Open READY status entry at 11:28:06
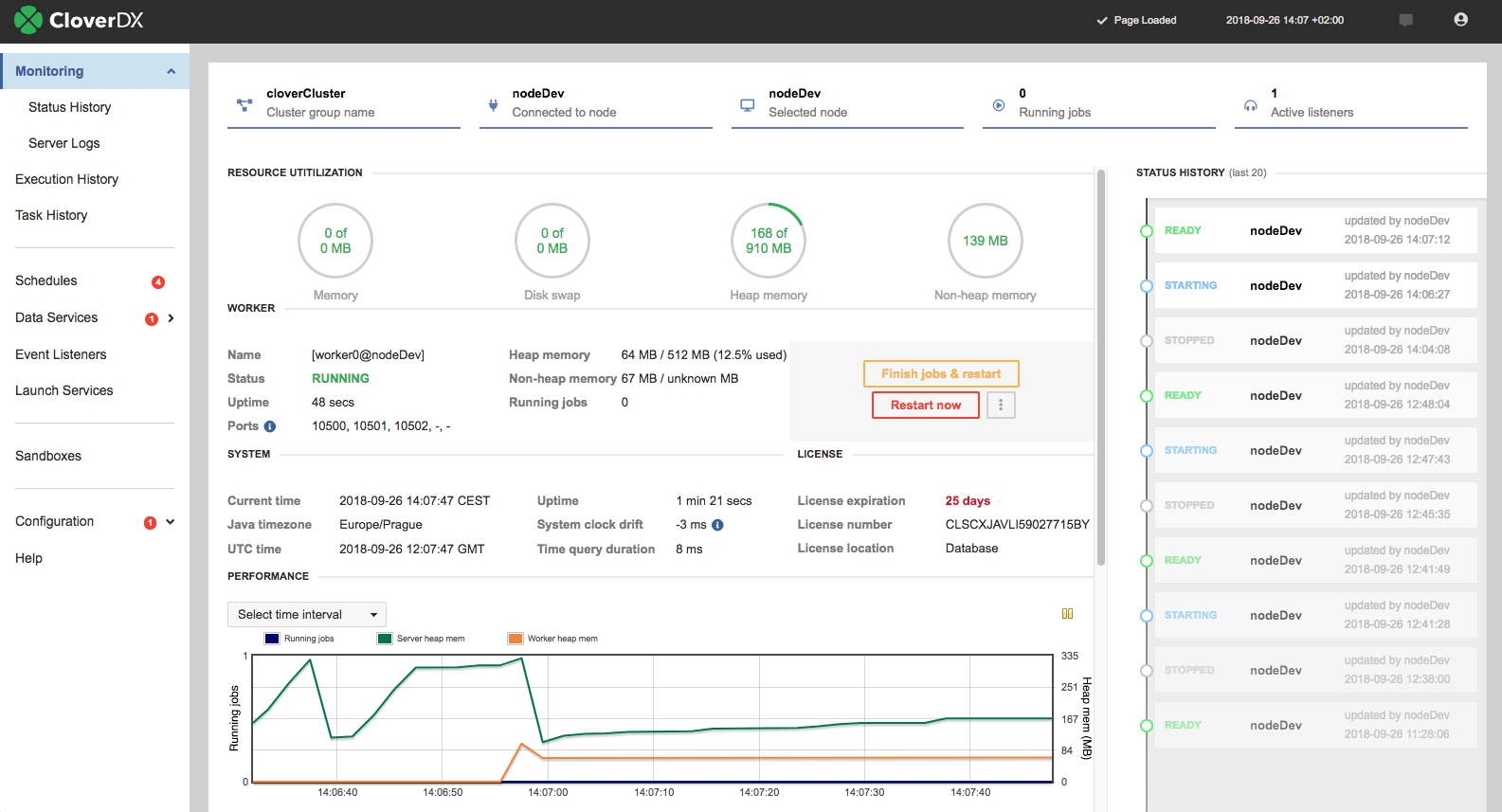Screen dimensions: 1502x812 pos(1316,726)
